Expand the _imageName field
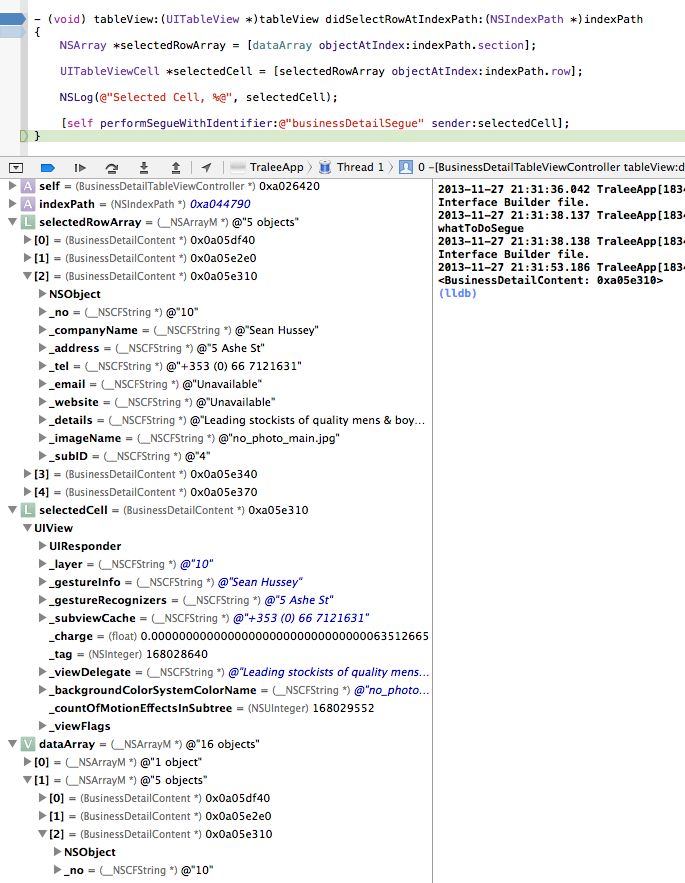 coord(42,438)
